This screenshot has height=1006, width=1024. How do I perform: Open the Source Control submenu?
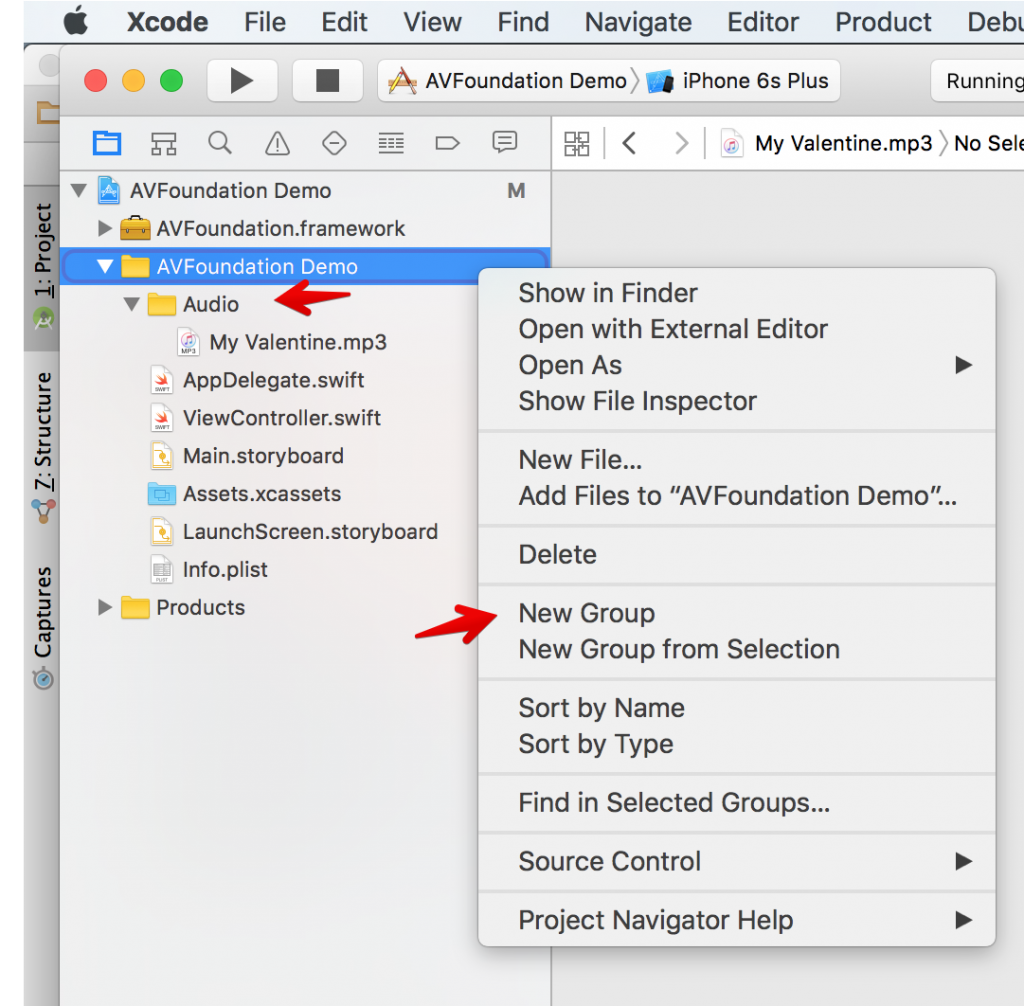610,861
